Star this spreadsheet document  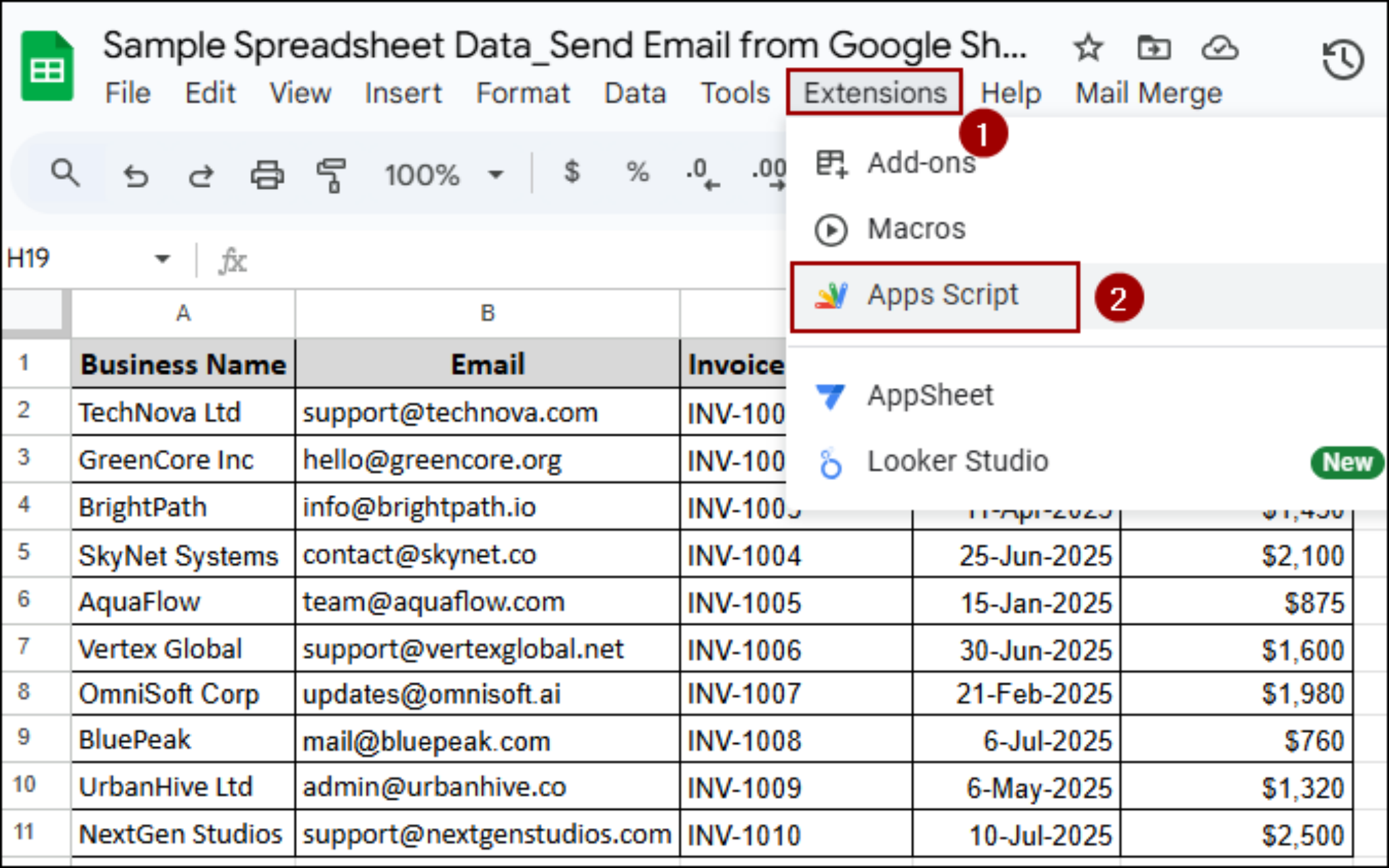(x=1088, y=49)
